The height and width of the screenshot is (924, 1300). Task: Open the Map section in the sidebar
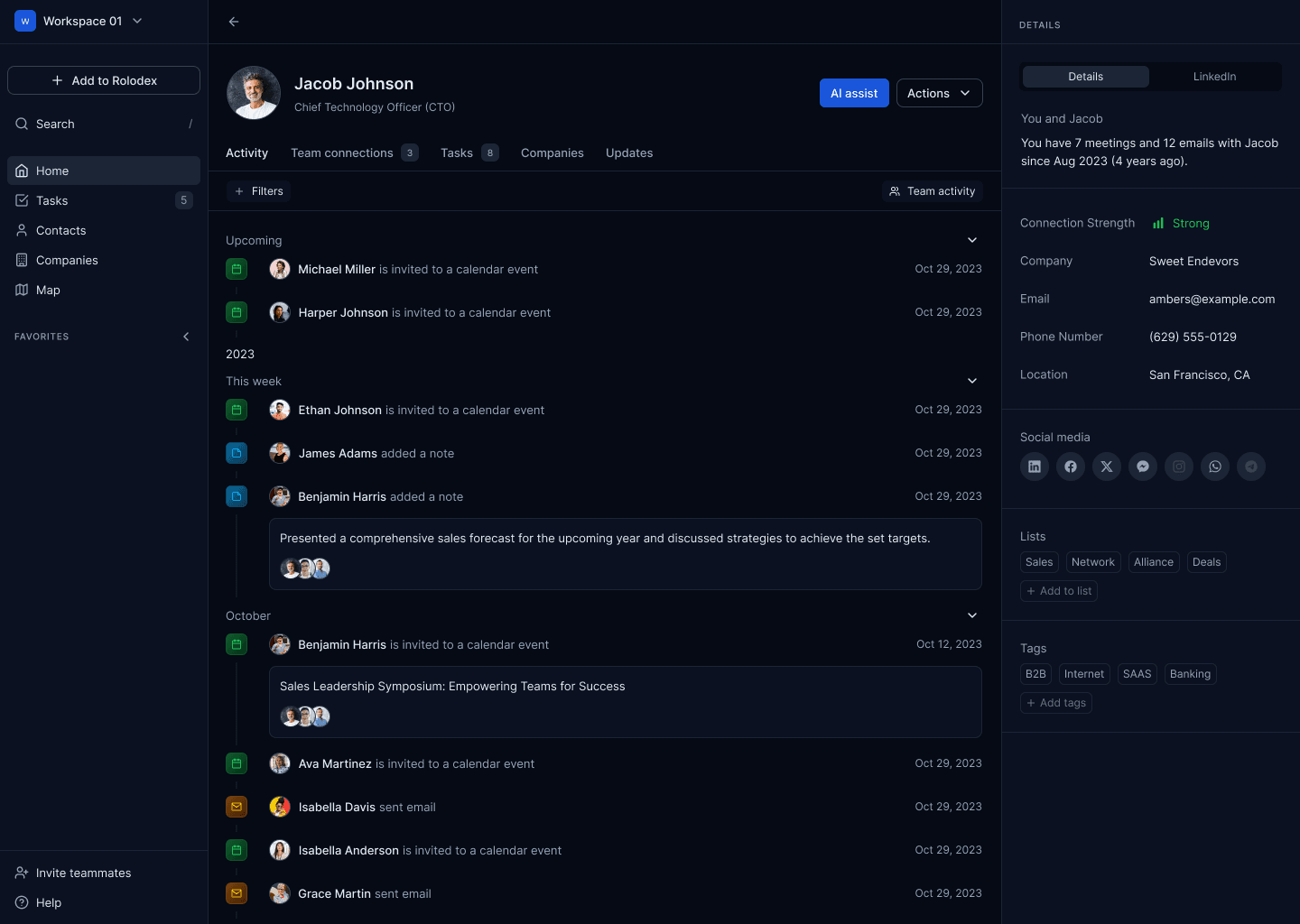pos(47,290)
